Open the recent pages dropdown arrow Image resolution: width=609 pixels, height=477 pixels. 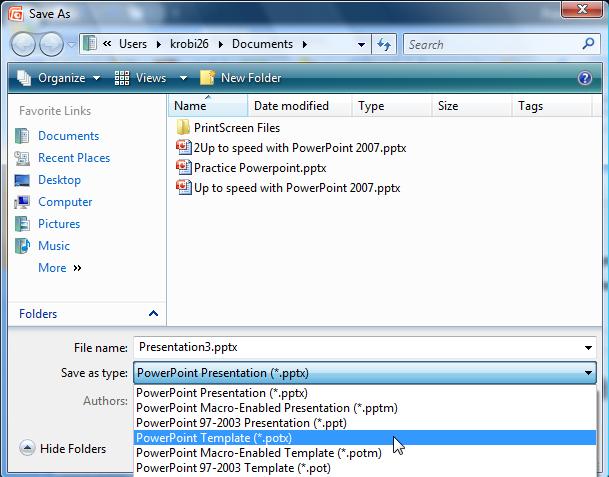tap(71, 45)
